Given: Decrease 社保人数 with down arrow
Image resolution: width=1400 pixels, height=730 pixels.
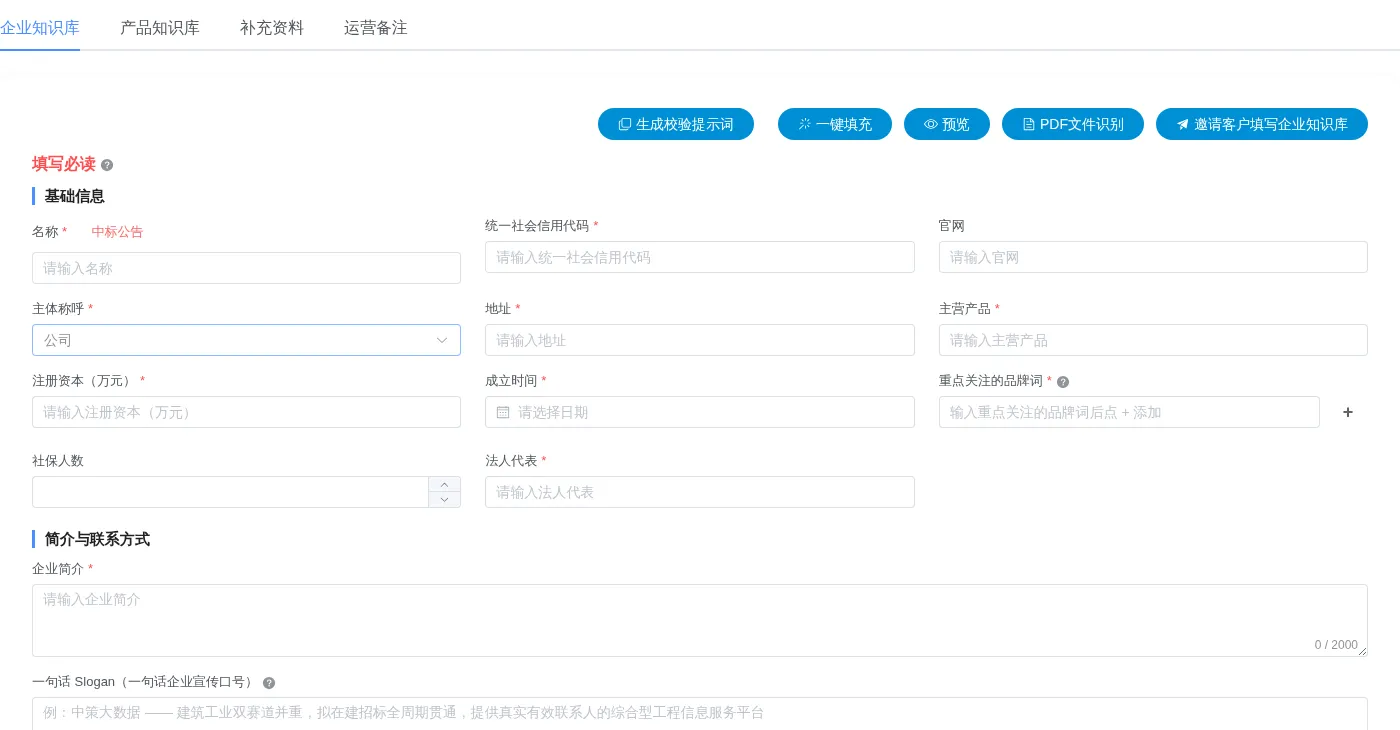Looking at the screenshot, I should pyautogui.click(x=445, y=499).
